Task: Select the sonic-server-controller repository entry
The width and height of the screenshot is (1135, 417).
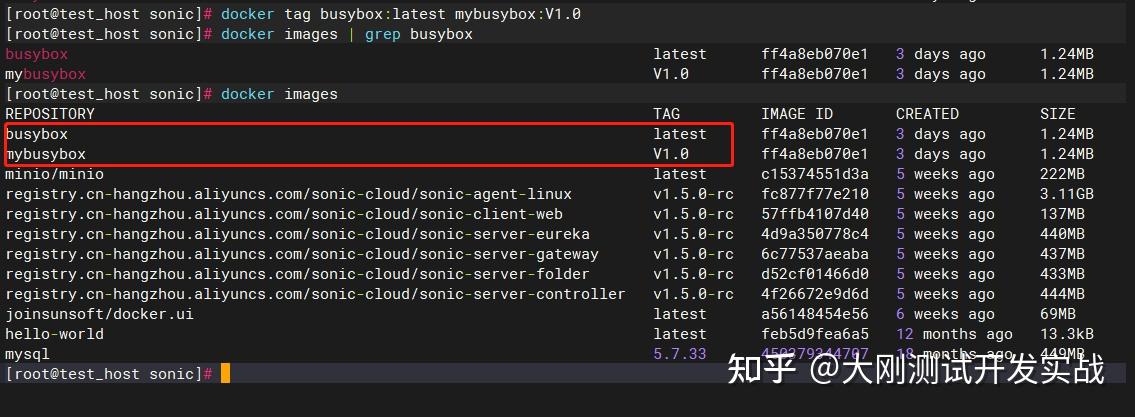Action: pyautogui.click(x=315, y=294)
